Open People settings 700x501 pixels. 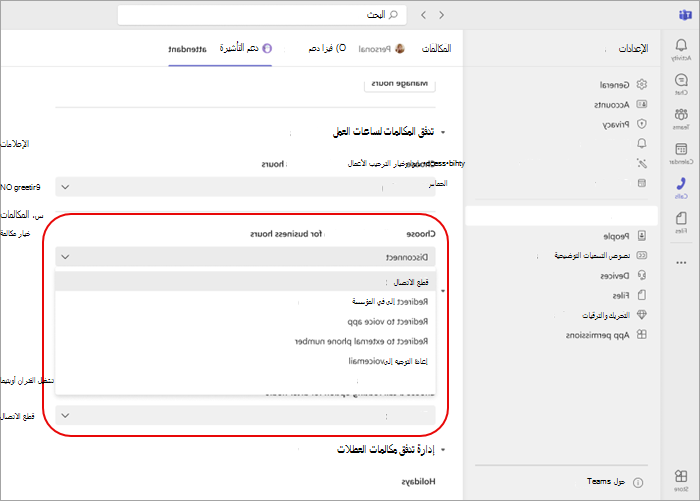coord(616,236)
